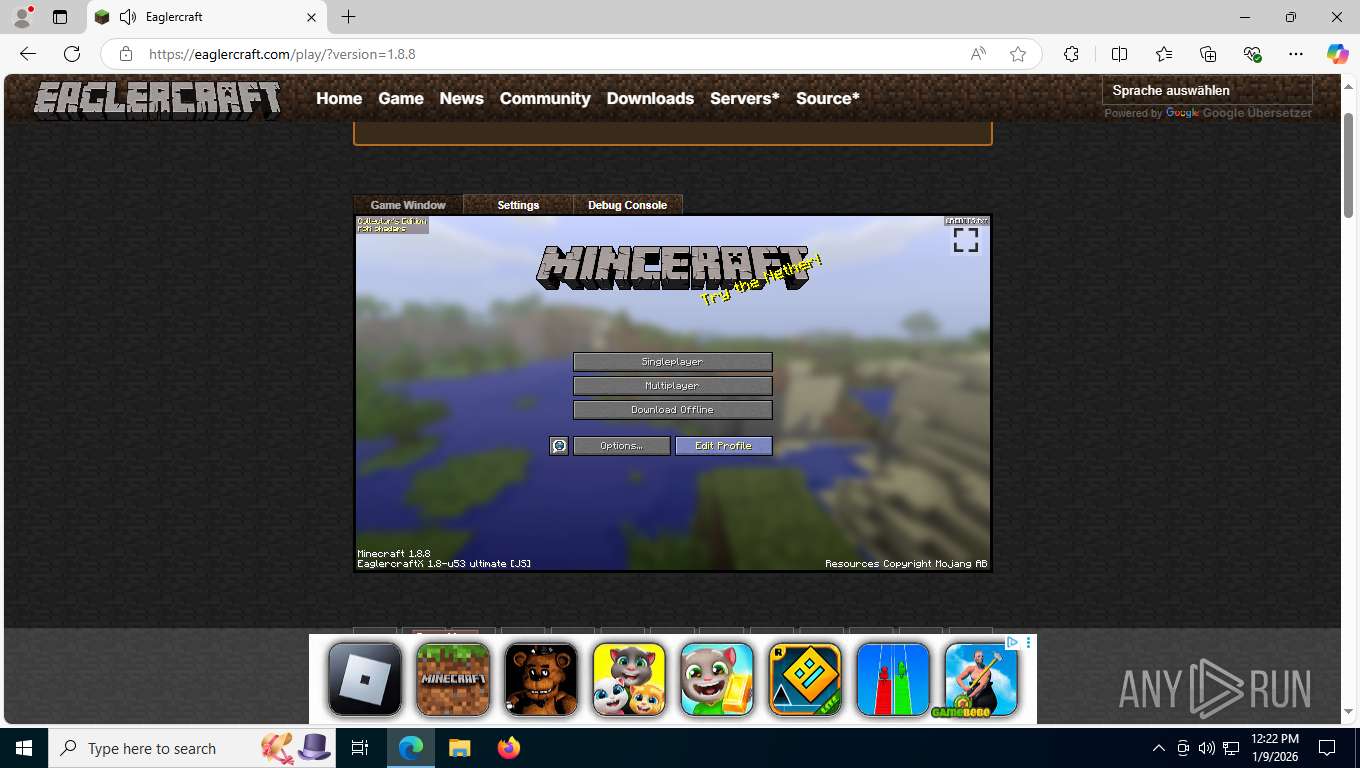Open a new browser tab
Viewport: 1360px width, 768px height.
pyautogui.click(x=348, y=17)
